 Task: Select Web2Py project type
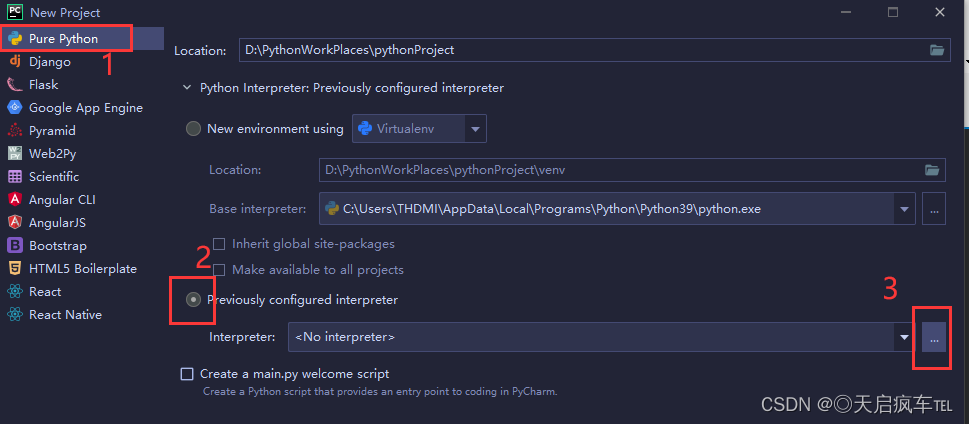point(82,153)
